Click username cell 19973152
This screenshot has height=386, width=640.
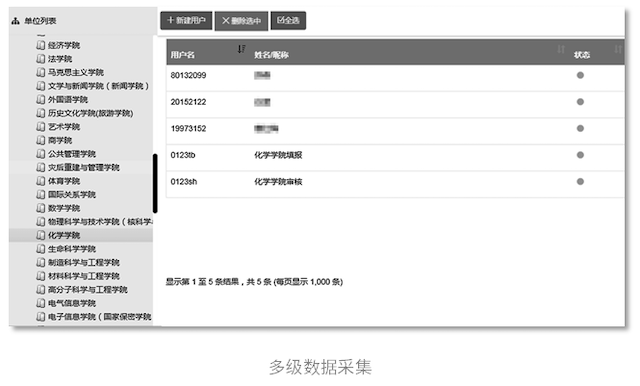(188, 129)
